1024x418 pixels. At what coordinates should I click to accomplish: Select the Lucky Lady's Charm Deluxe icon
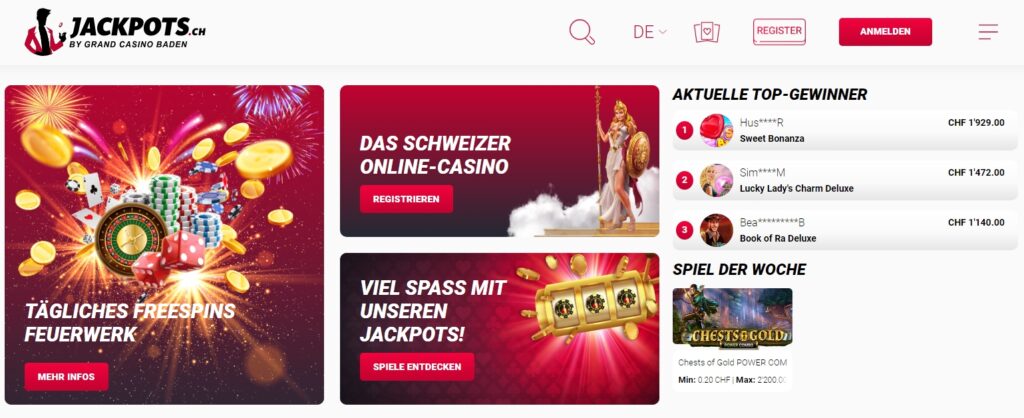(x=716, y=180)
